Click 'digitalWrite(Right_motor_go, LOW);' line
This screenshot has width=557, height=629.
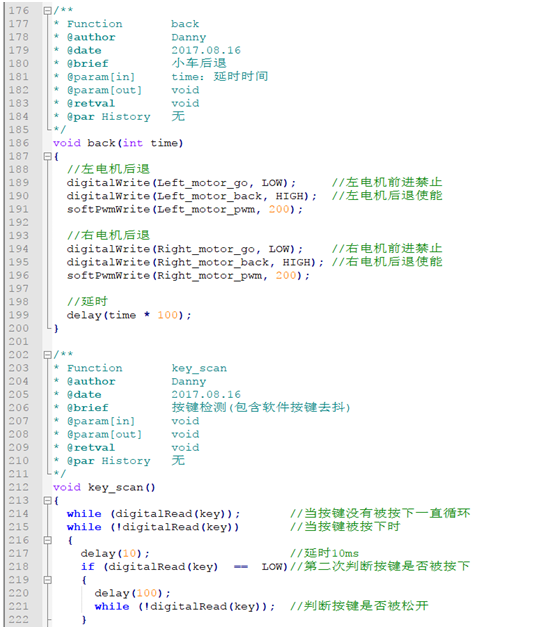click(x=185, y=249)
